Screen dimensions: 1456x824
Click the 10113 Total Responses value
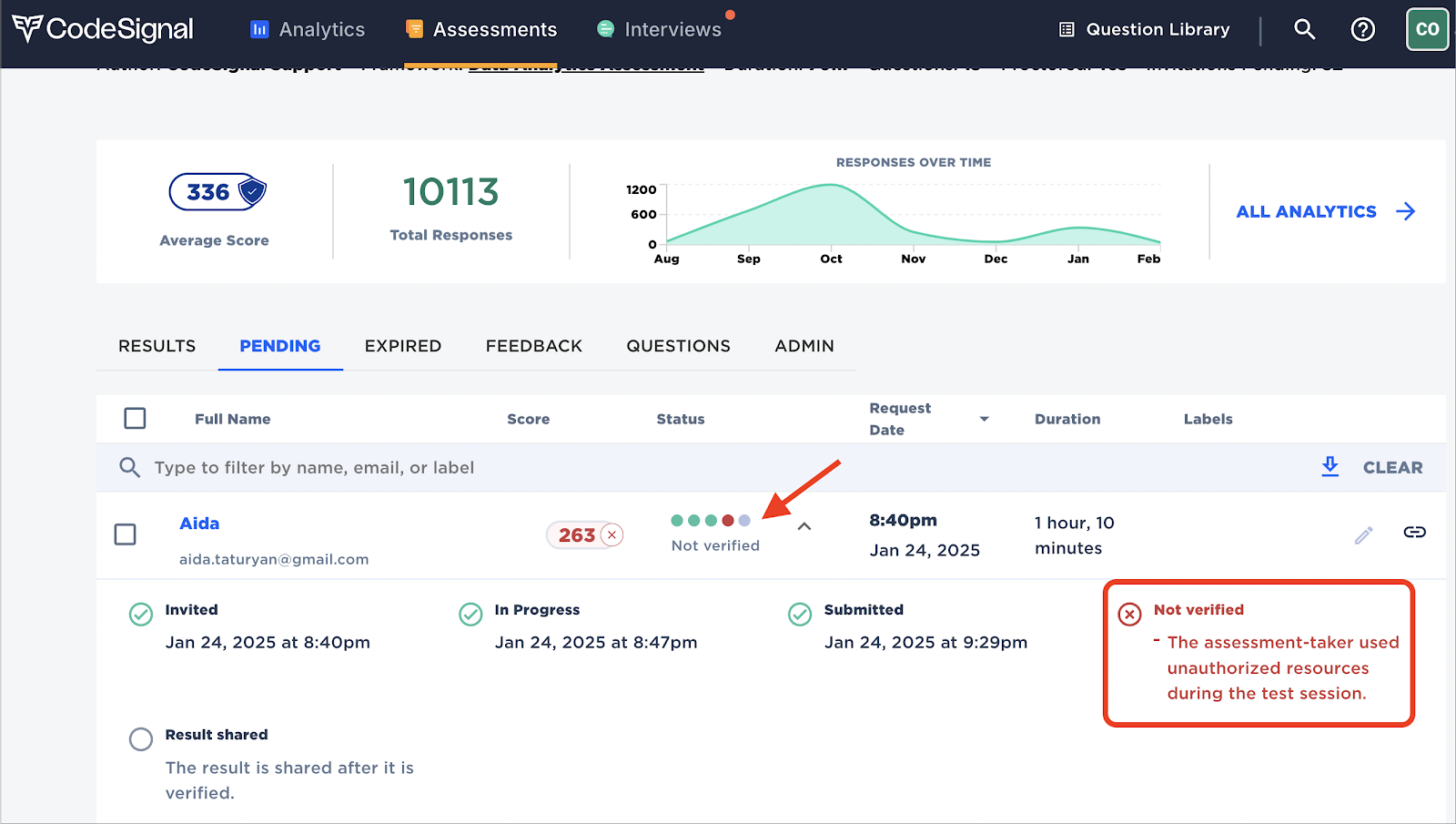pos(451,192)
